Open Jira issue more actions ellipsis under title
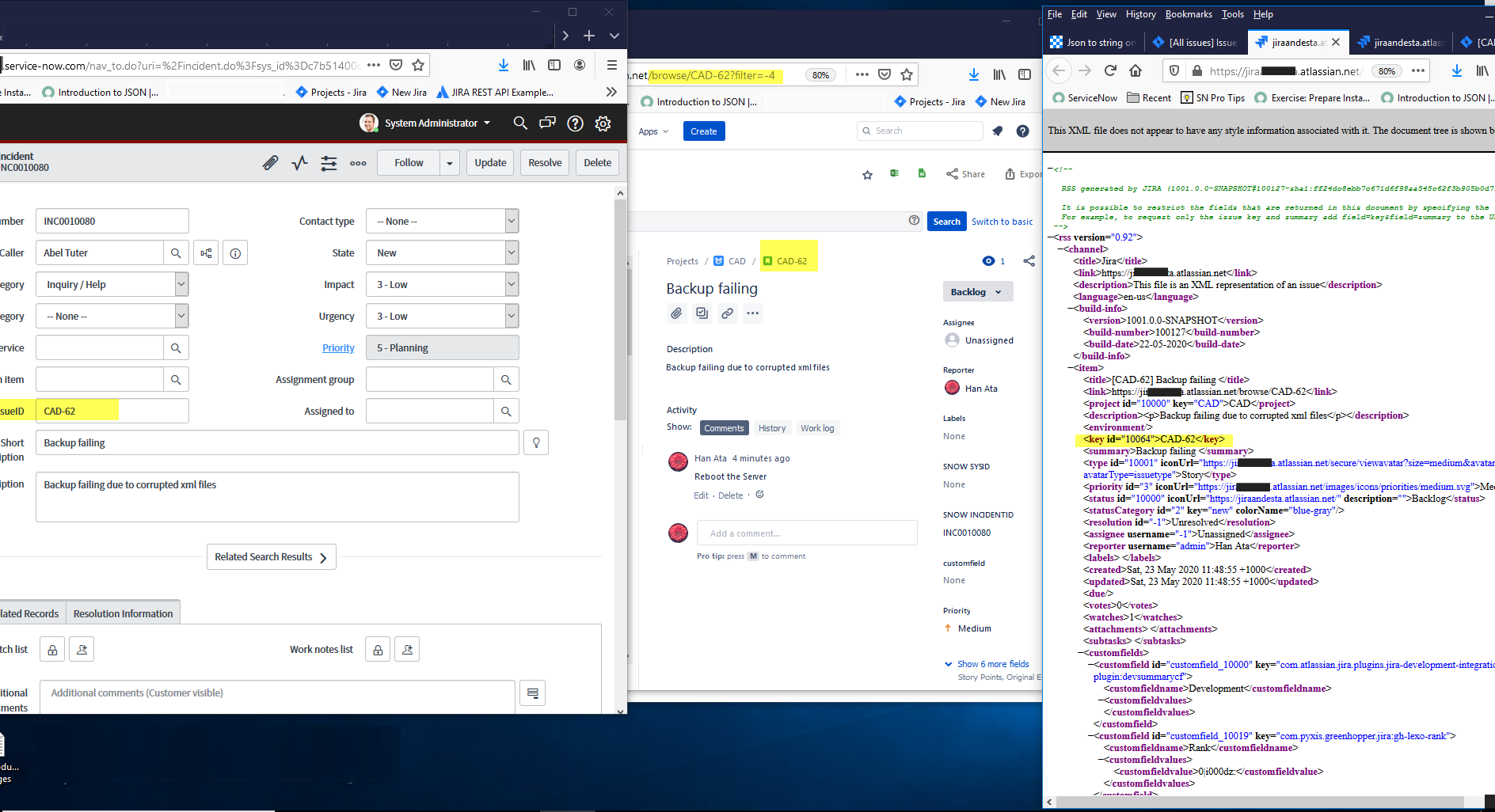Viewport: 1495px width, 812px height. (752, 313)
